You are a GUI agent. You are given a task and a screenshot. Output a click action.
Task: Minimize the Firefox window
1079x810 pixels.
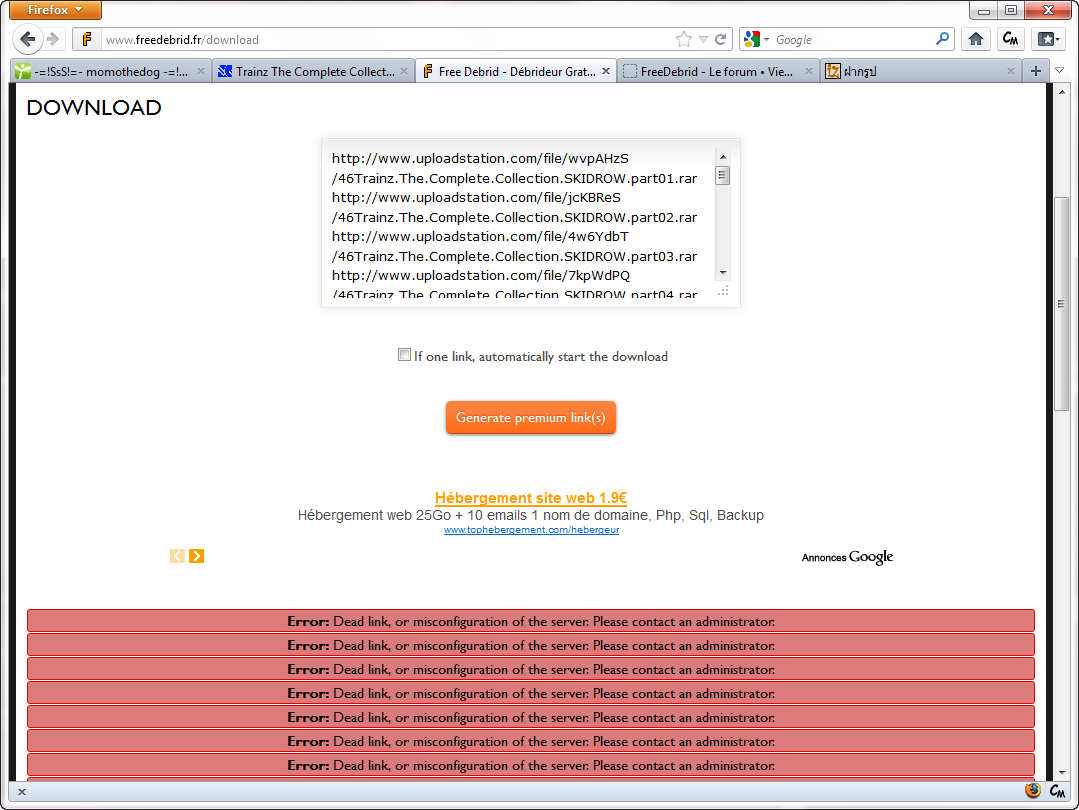pyautogui.click(x=984, y=10)
